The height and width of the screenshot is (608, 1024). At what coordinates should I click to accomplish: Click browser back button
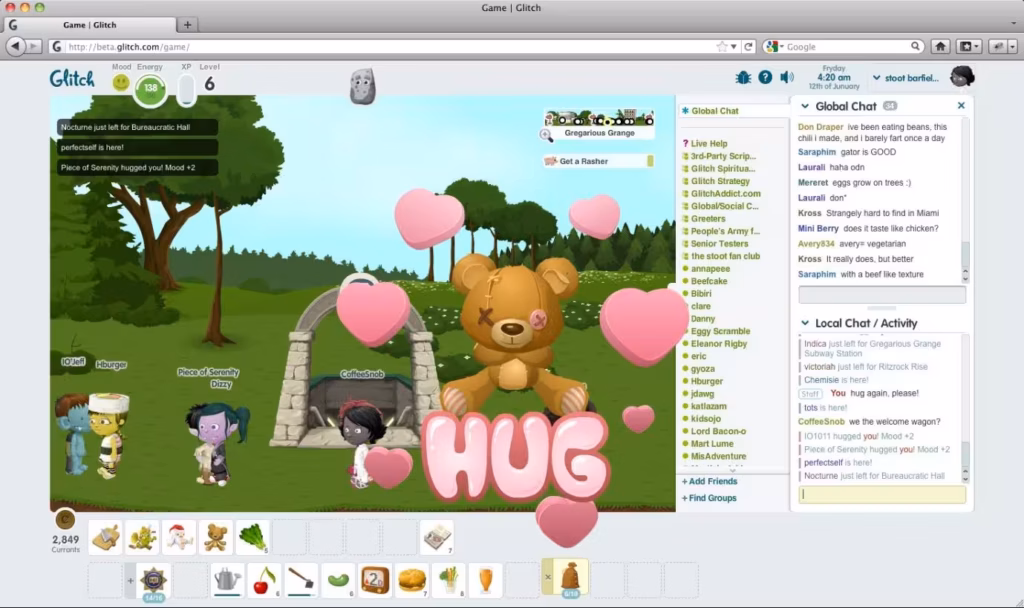tap(15, 46)
